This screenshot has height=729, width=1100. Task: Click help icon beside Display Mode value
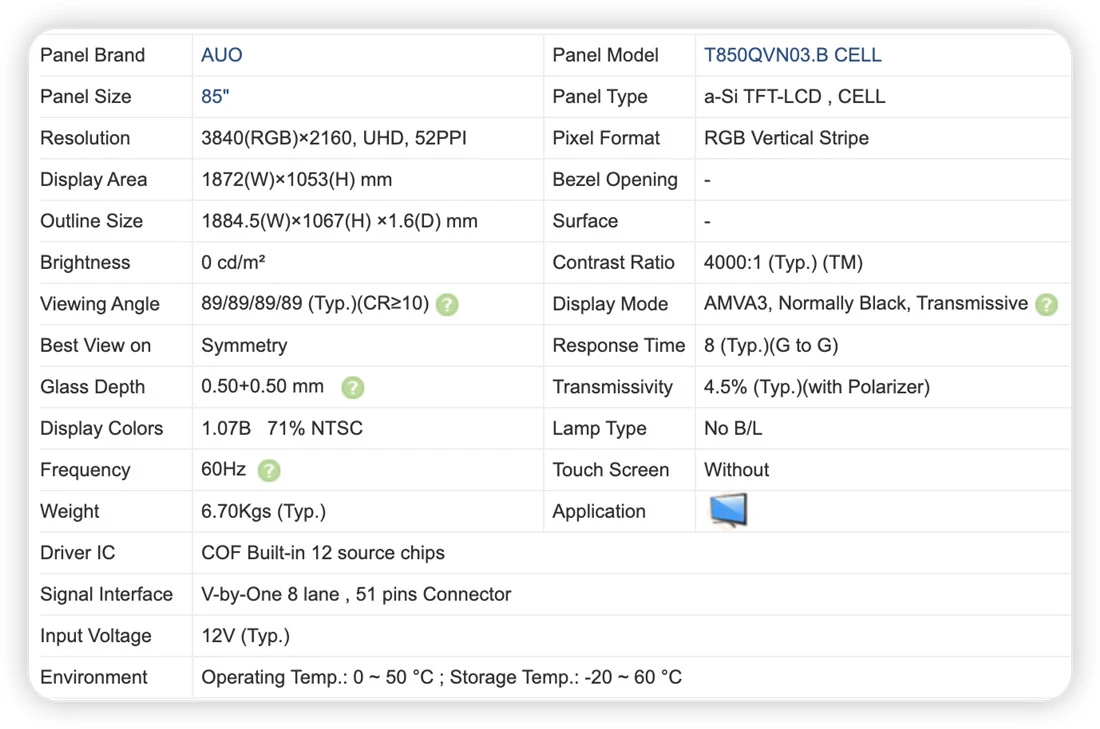(x=1046, y=305)
